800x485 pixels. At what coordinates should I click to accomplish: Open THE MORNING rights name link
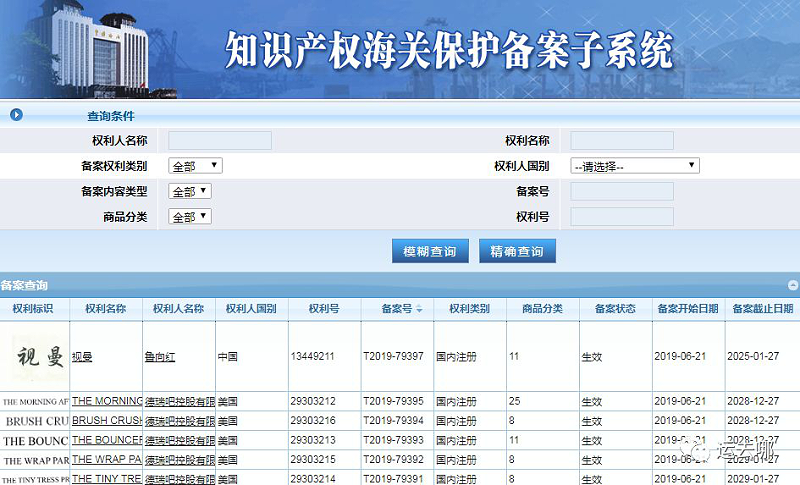(107, 402)
